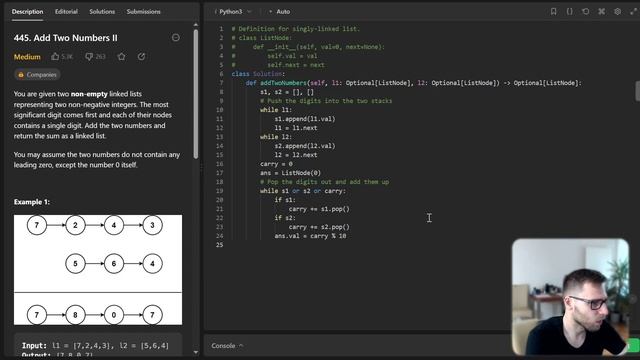Open editor keyboard shortcuts icon

point(601,11)
